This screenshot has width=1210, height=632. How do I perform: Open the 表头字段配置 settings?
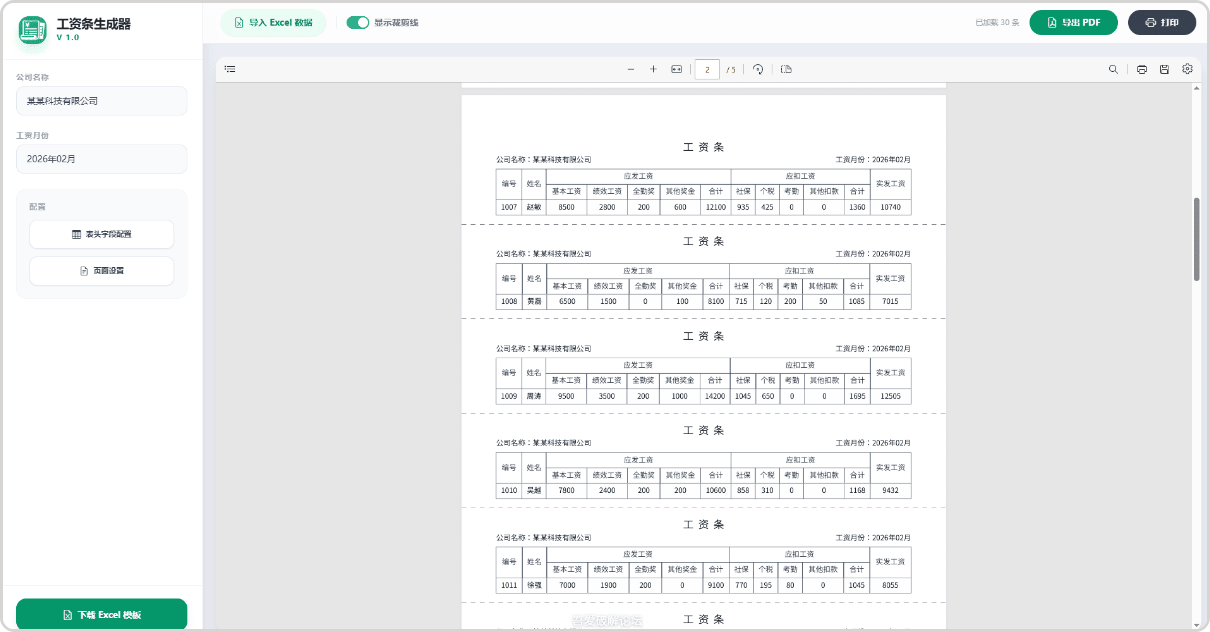(101, 234)
